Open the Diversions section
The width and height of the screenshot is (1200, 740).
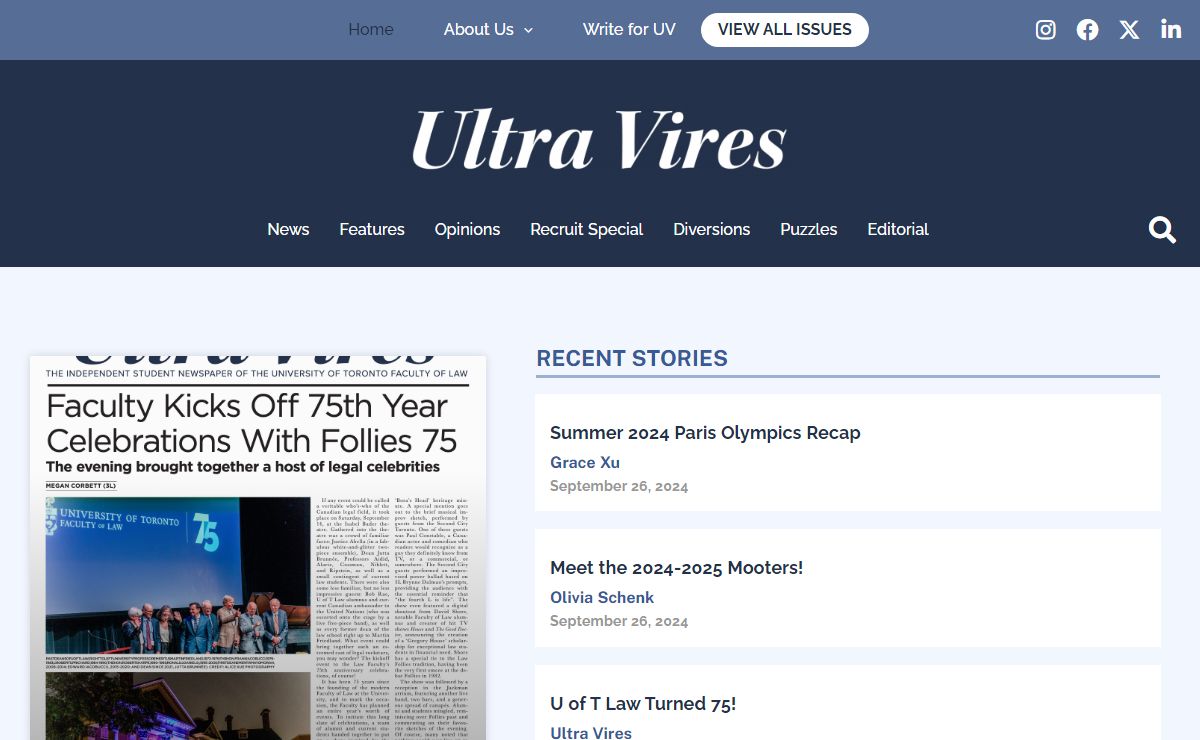tap(712, 229)
